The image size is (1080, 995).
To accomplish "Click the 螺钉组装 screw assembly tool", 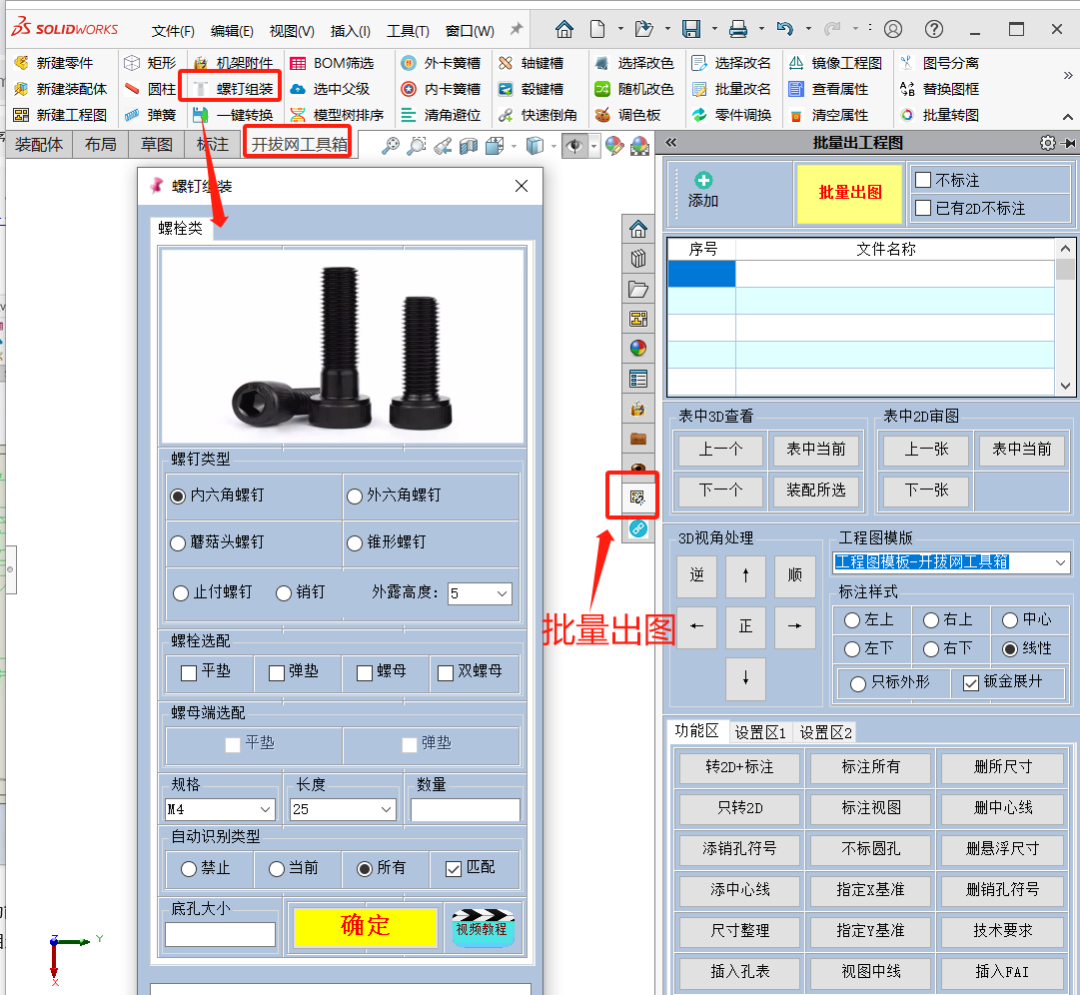I will click(x=234, y=89).
